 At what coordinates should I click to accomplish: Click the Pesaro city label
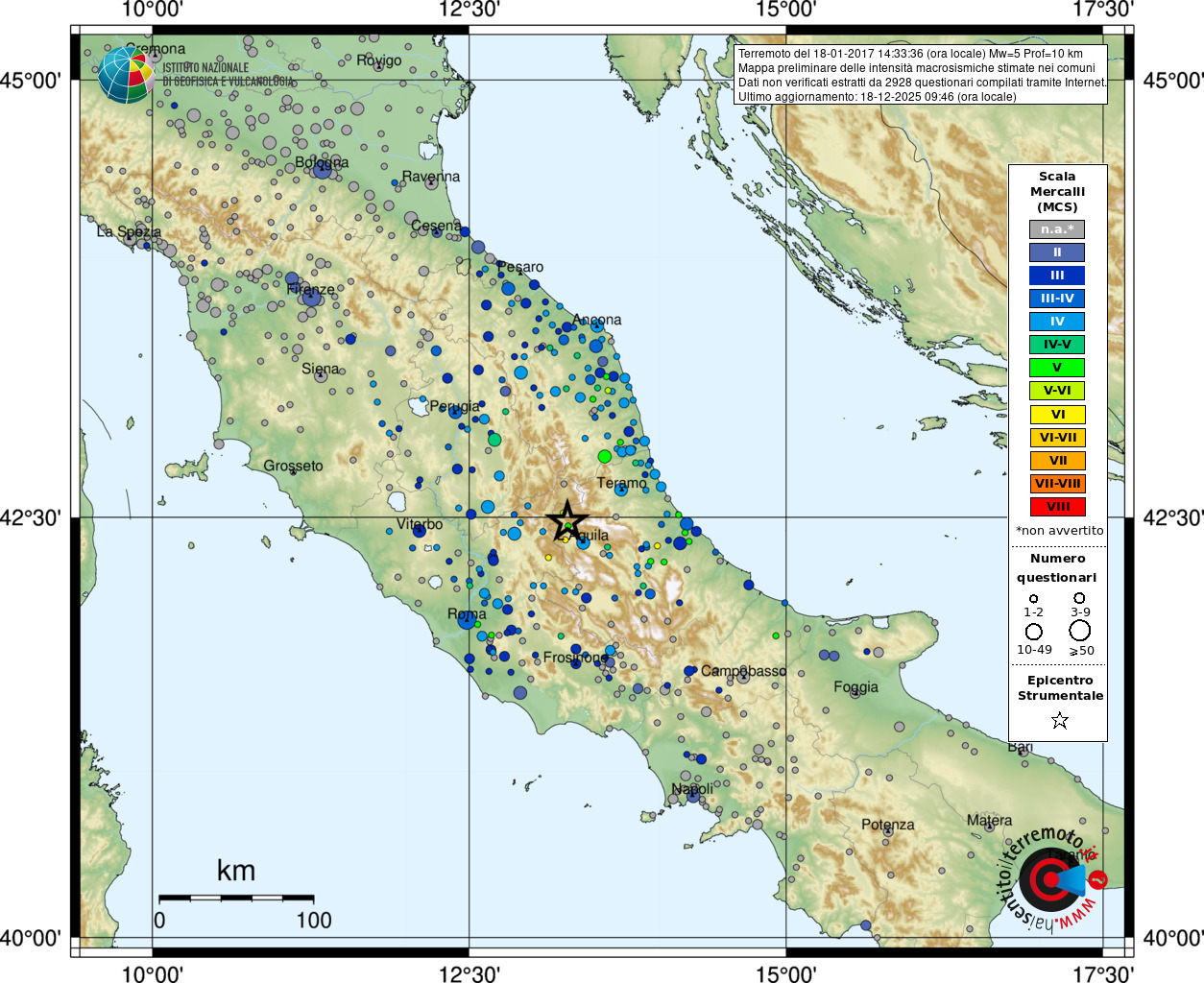pos(519,267)
